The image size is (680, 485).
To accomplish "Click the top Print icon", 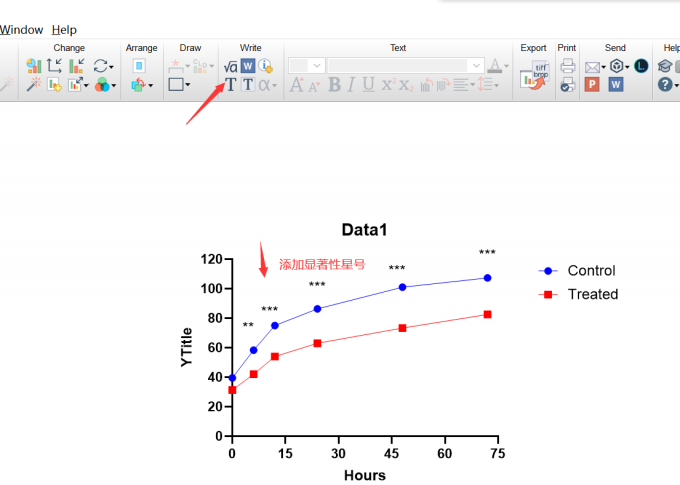I will click(x=567, y=66).
